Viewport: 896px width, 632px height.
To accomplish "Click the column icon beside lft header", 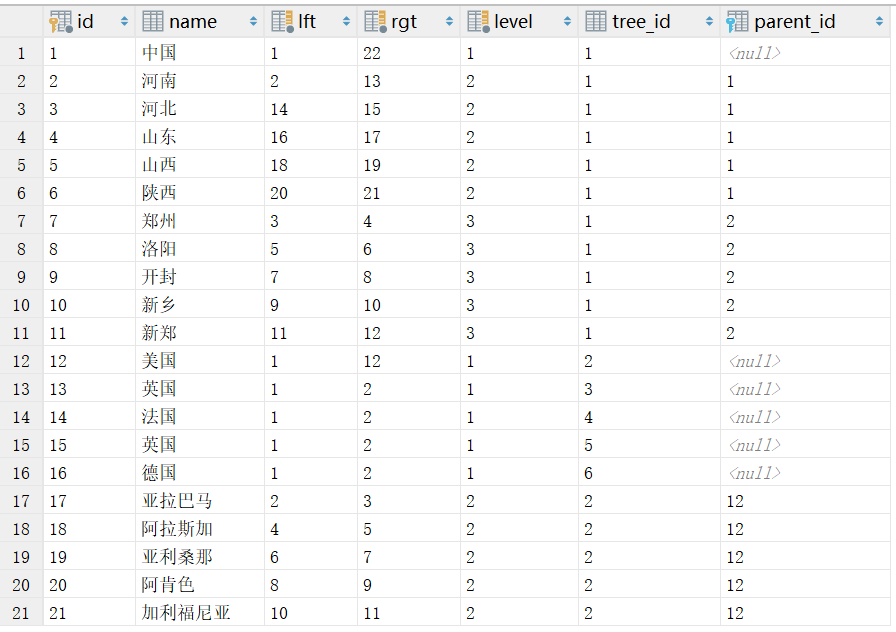I will [282, 22].
